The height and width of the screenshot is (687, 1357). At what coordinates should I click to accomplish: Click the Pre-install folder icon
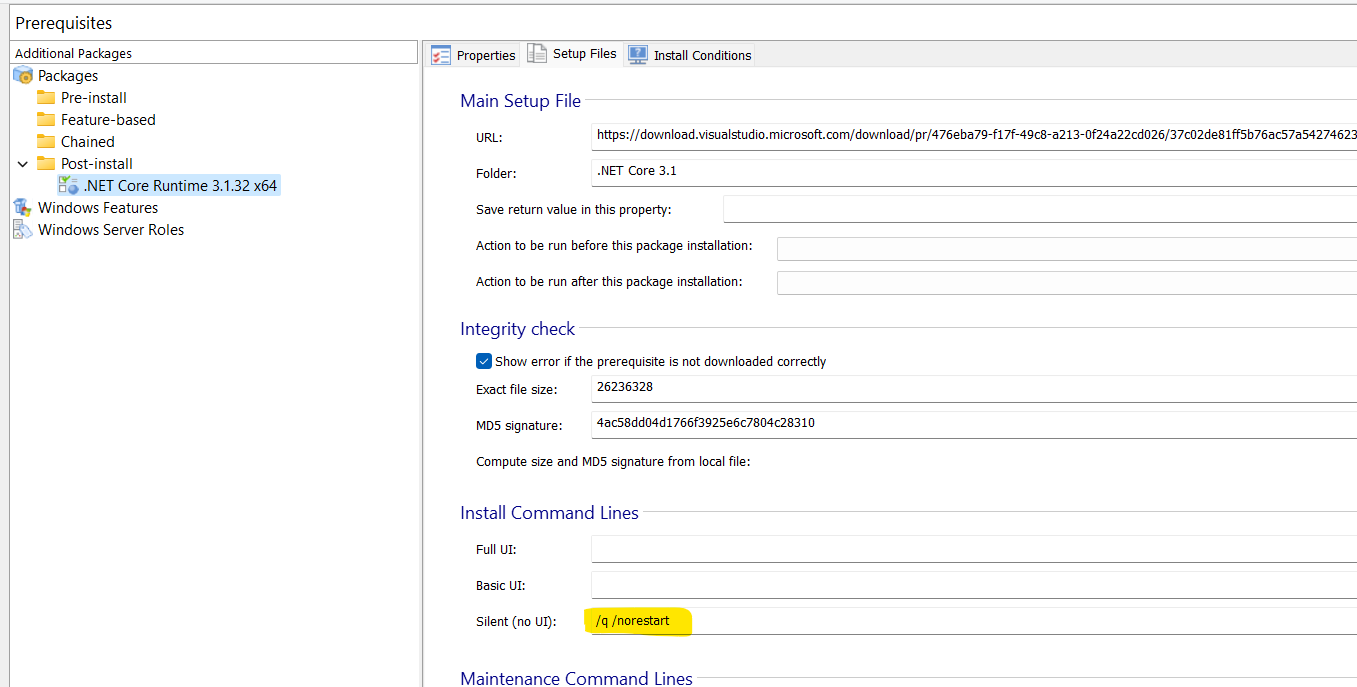(x=46, y=98)
